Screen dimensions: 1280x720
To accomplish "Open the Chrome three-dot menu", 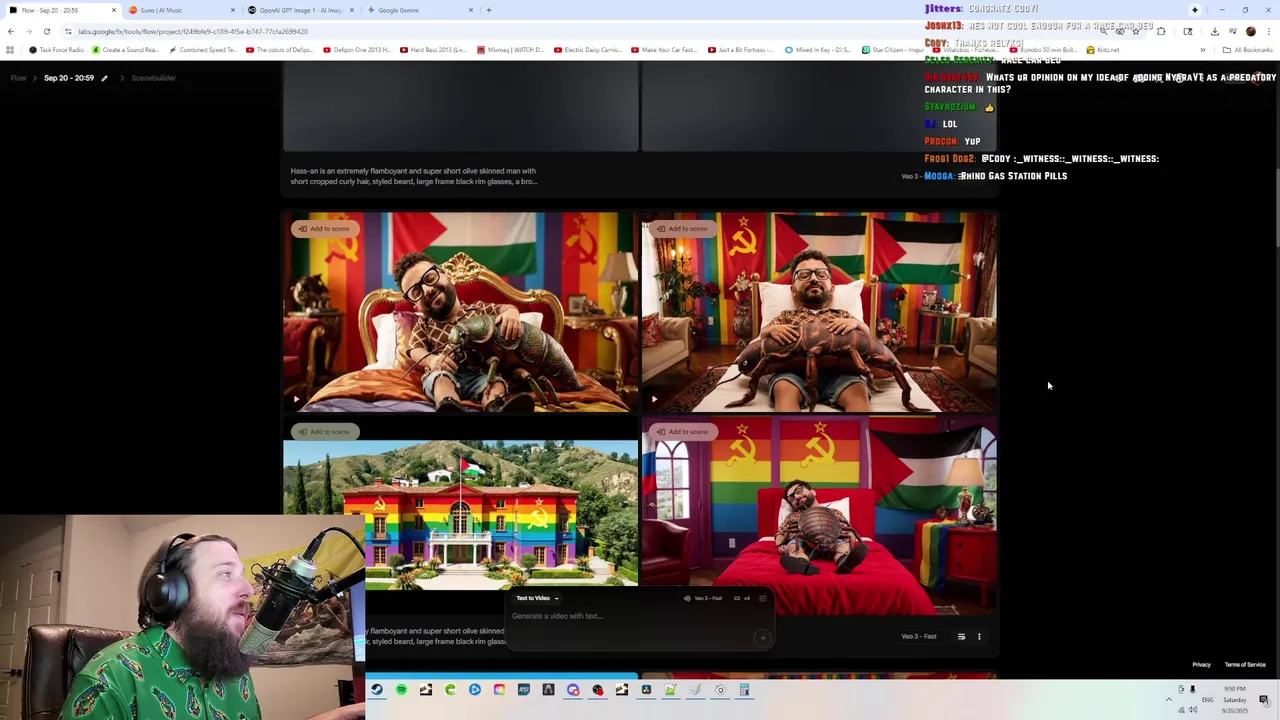I will pyautogui.click(x=1268, y=31).
